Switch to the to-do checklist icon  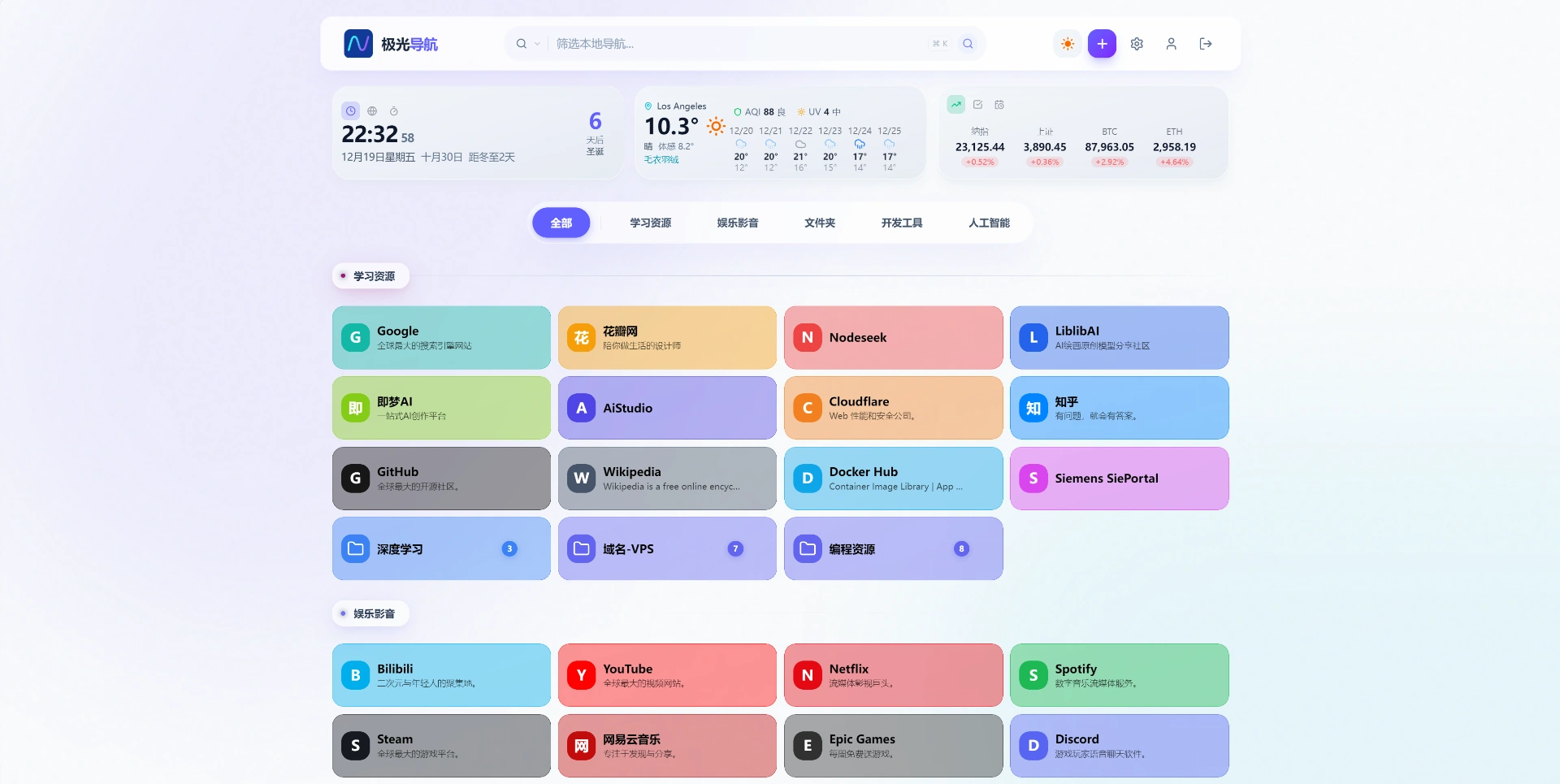click(x=978, y=104)
